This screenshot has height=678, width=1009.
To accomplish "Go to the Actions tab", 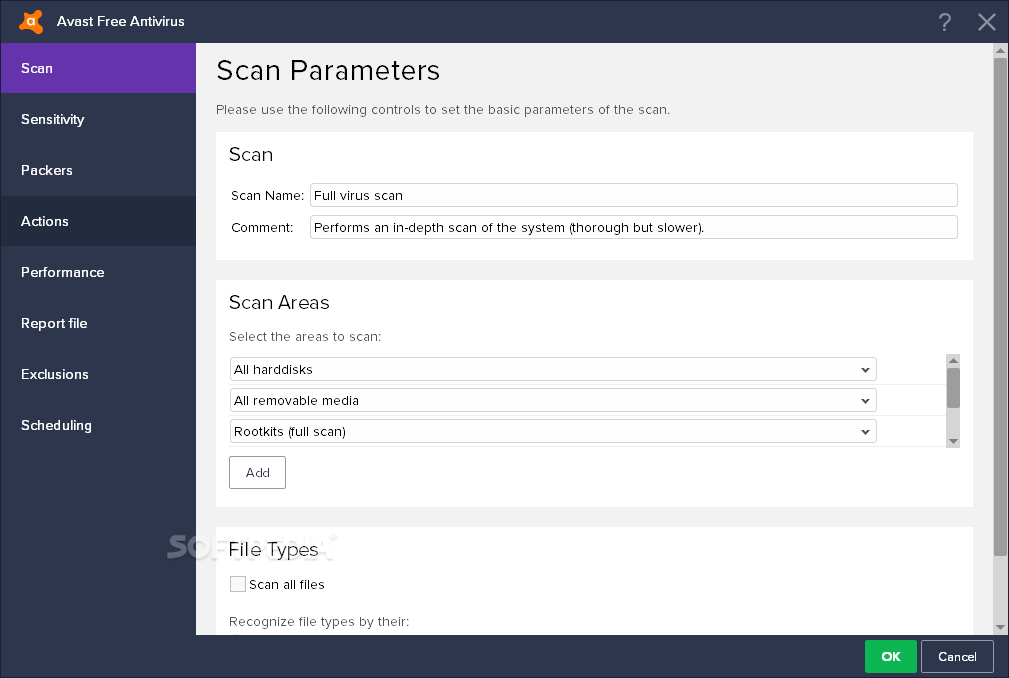I will (x=98, y=221).
